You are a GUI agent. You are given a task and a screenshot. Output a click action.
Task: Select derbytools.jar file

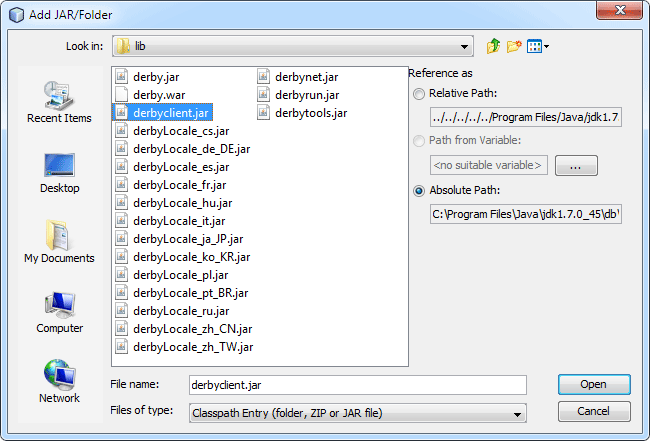pyautogui.click(x=310, y=113)
